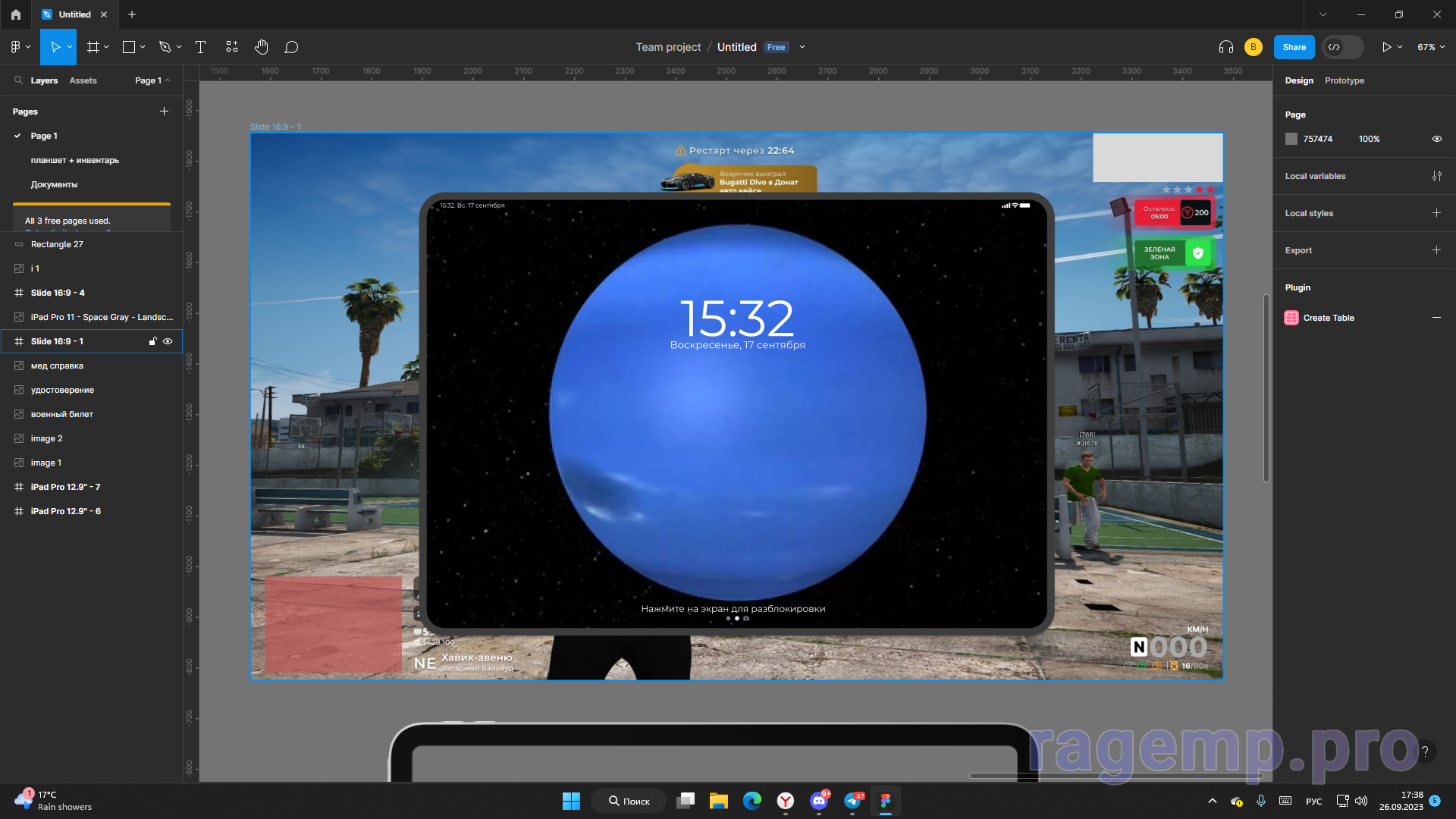Open Local variables settings icon
The height and width of the screenshot is (819, 1456).
coord(1436,176)
